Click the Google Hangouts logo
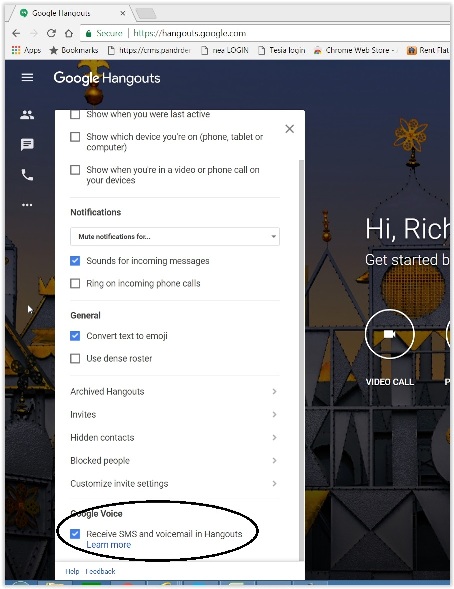 click(x=107, y=78)
